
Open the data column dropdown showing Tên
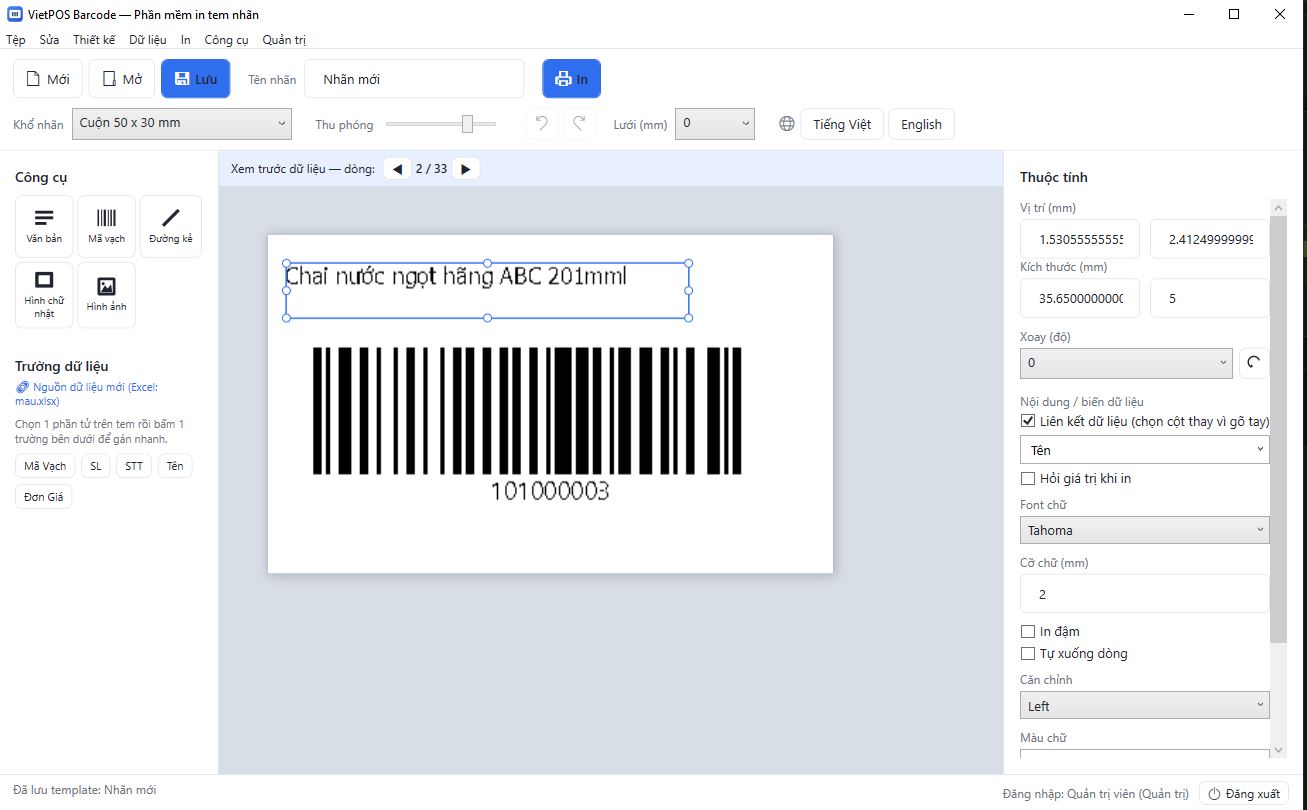pyautogui.click(x=1145, y=450)
